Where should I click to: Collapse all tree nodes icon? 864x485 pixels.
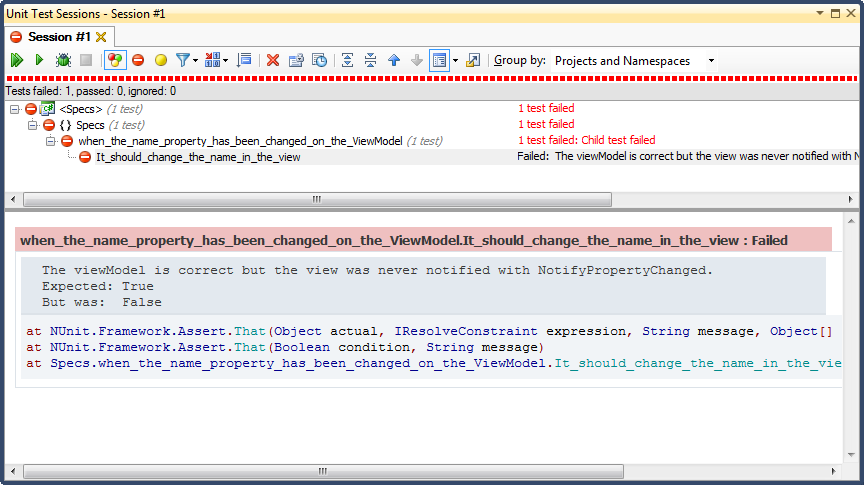[370, 60]
